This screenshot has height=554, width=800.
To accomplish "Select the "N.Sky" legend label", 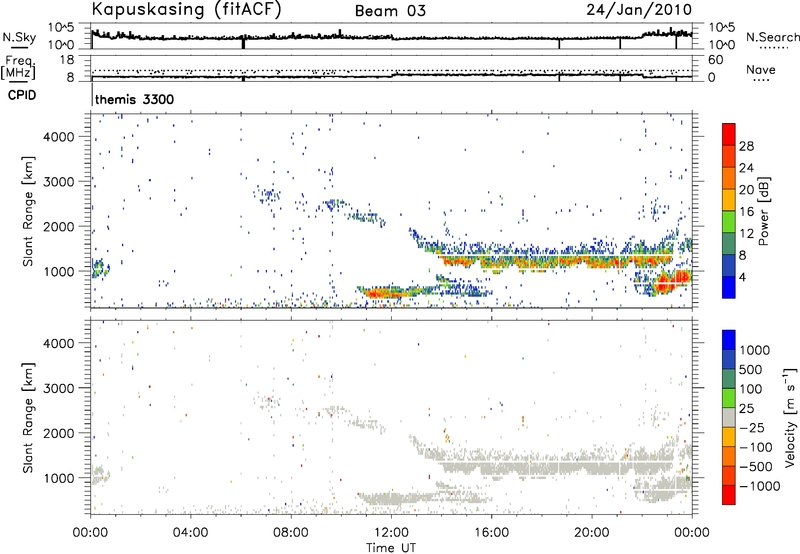I will coord(19,37).
